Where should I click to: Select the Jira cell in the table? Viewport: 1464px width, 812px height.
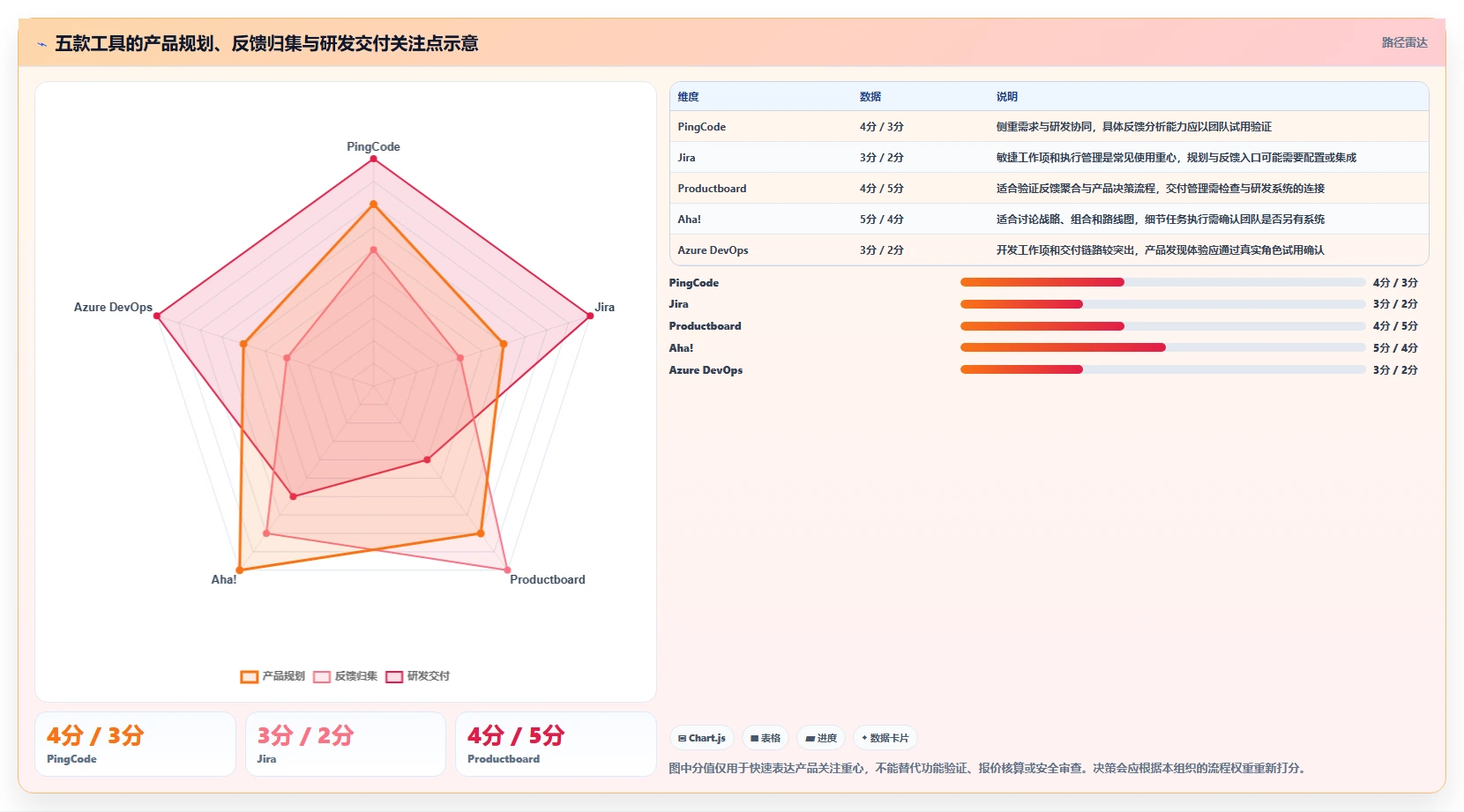[686, 158]
